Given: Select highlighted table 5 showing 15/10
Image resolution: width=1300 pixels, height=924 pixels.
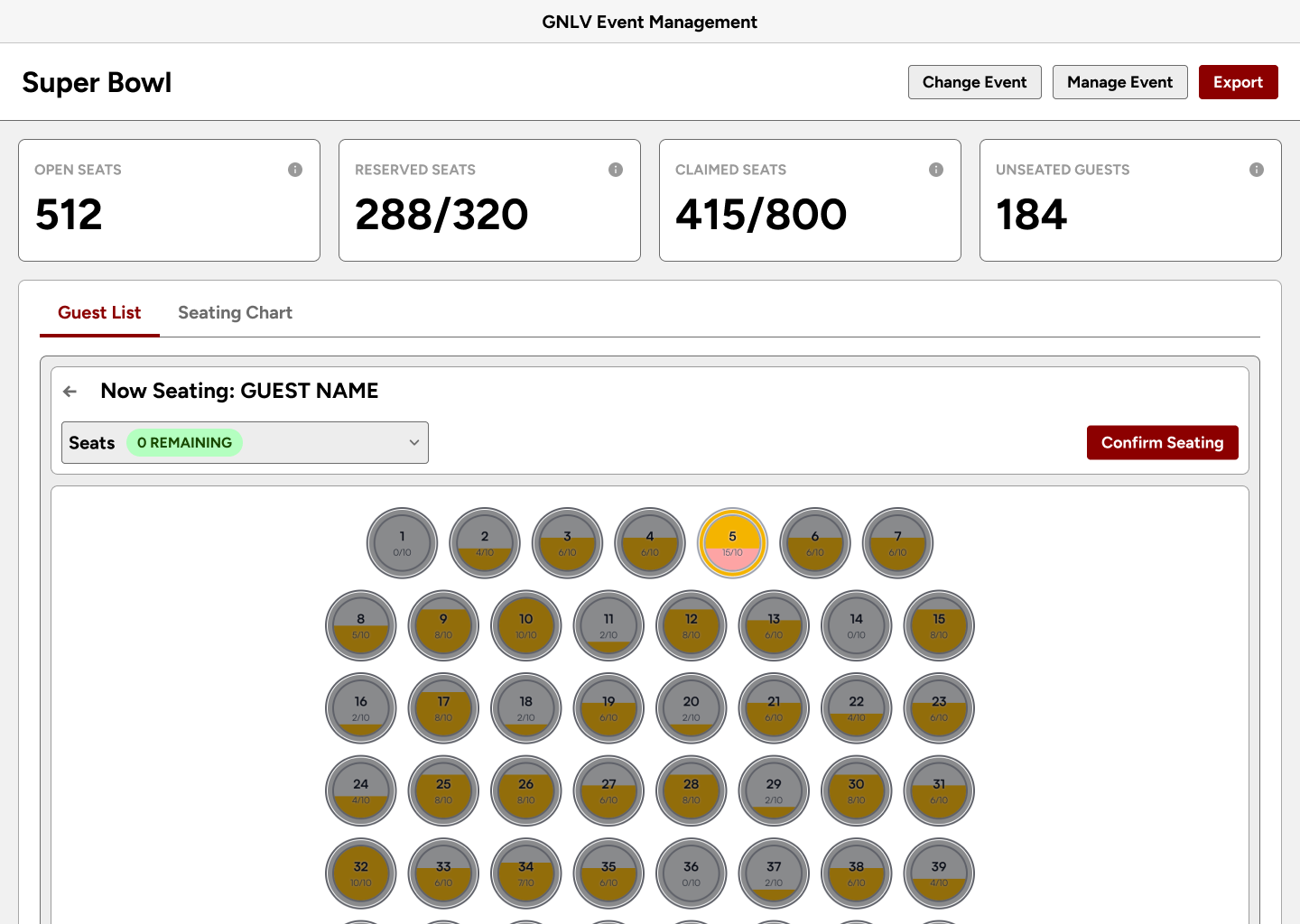Looking at the screenshot, I should pos(733,543).
